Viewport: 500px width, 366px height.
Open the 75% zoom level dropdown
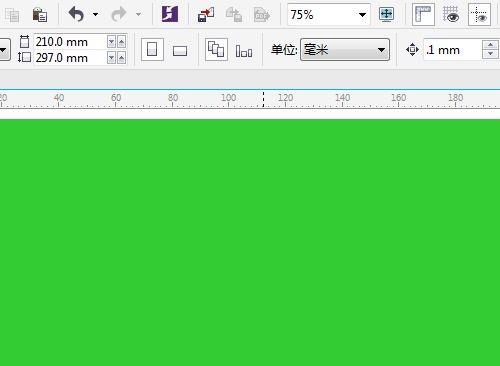[x=362, y=15]
